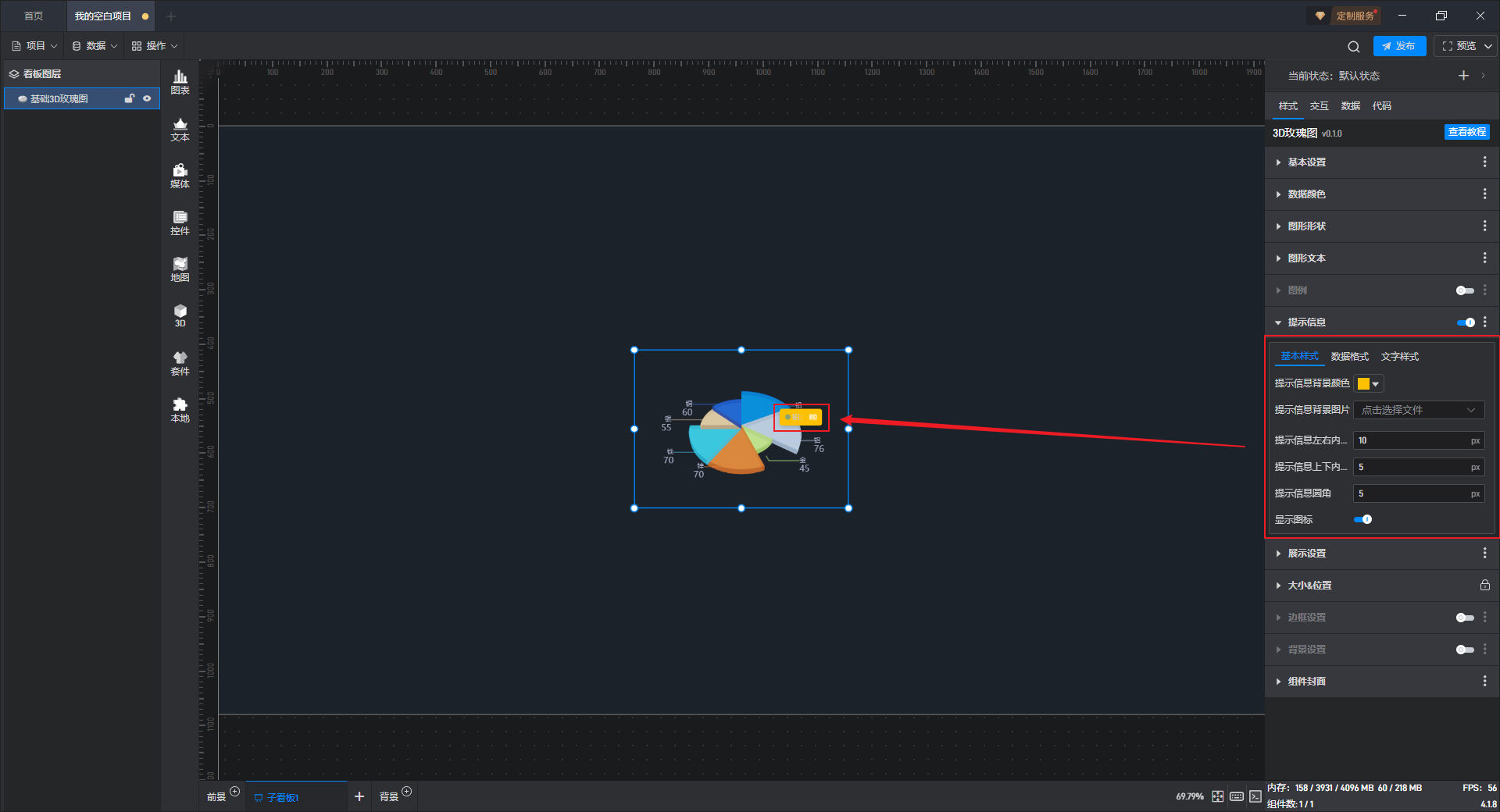
Task: Open the 控件 (controls) component library
Action: 180,223
